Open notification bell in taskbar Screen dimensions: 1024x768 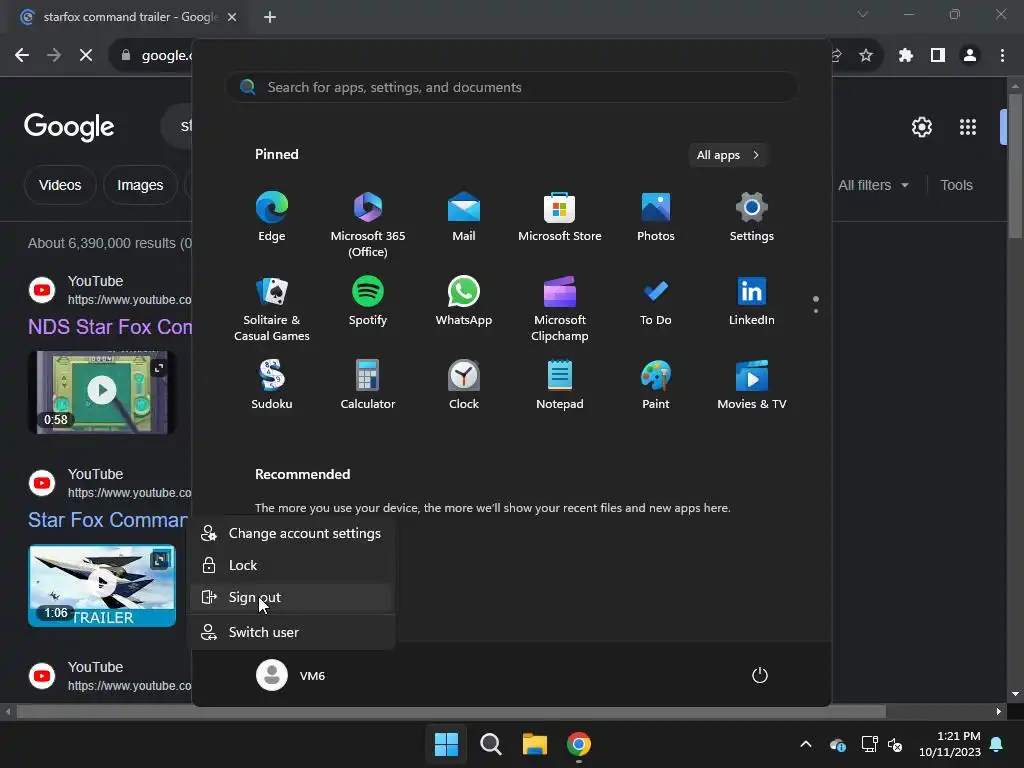[x=997, y=744]
